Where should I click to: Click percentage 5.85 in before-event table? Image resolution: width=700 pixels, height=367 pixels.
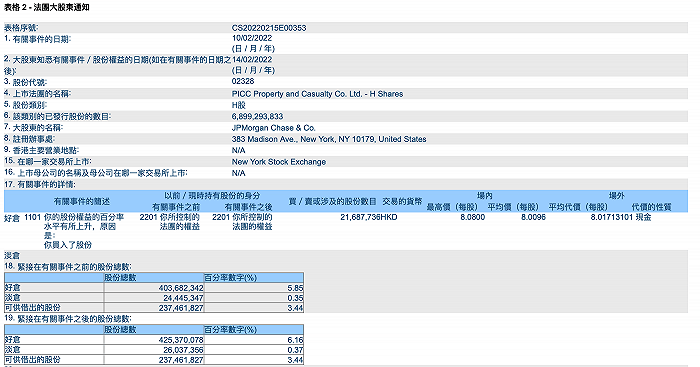[296, 288]
